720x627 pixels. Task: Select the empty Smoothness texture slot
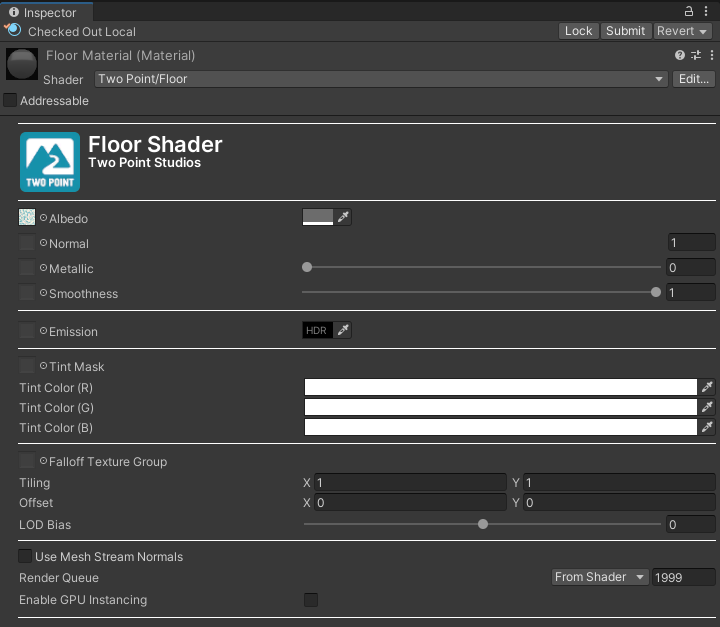click(27, 292)
